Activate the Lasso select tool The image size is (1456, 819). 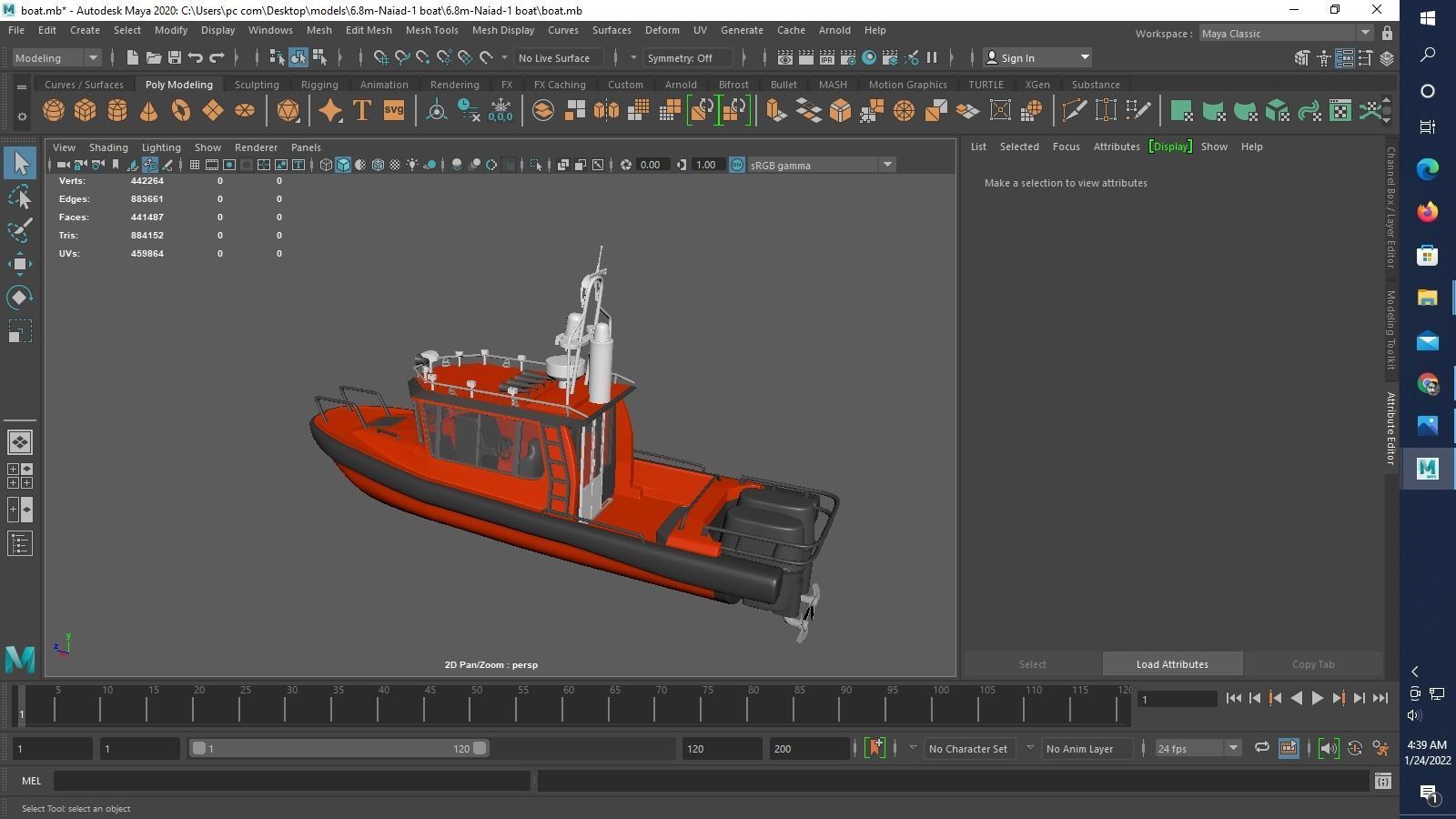pos(20,197)
